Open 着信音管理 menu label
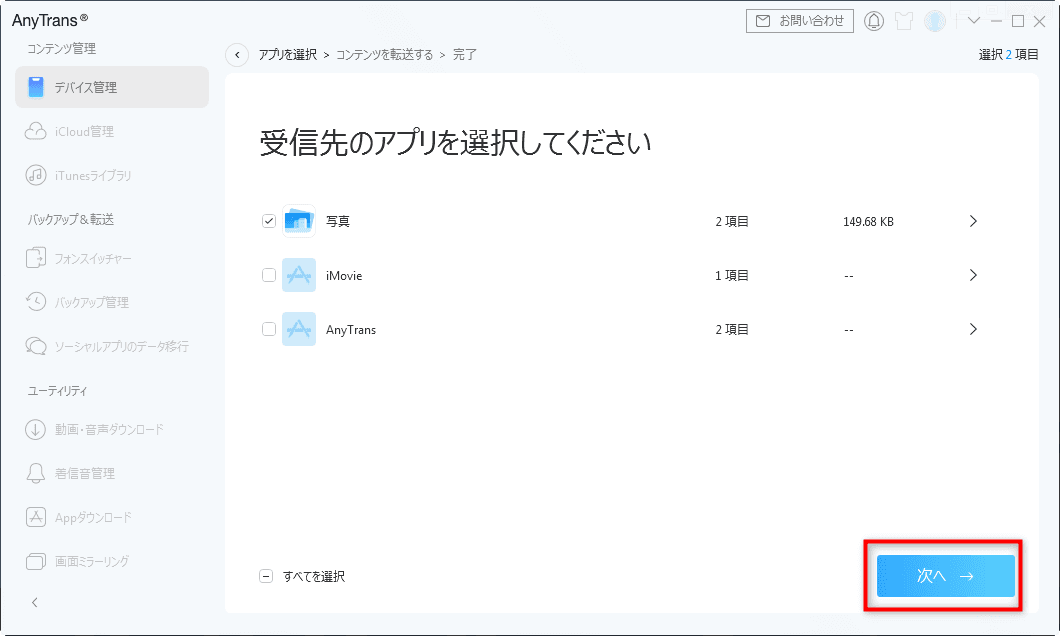 click(85, 473)
